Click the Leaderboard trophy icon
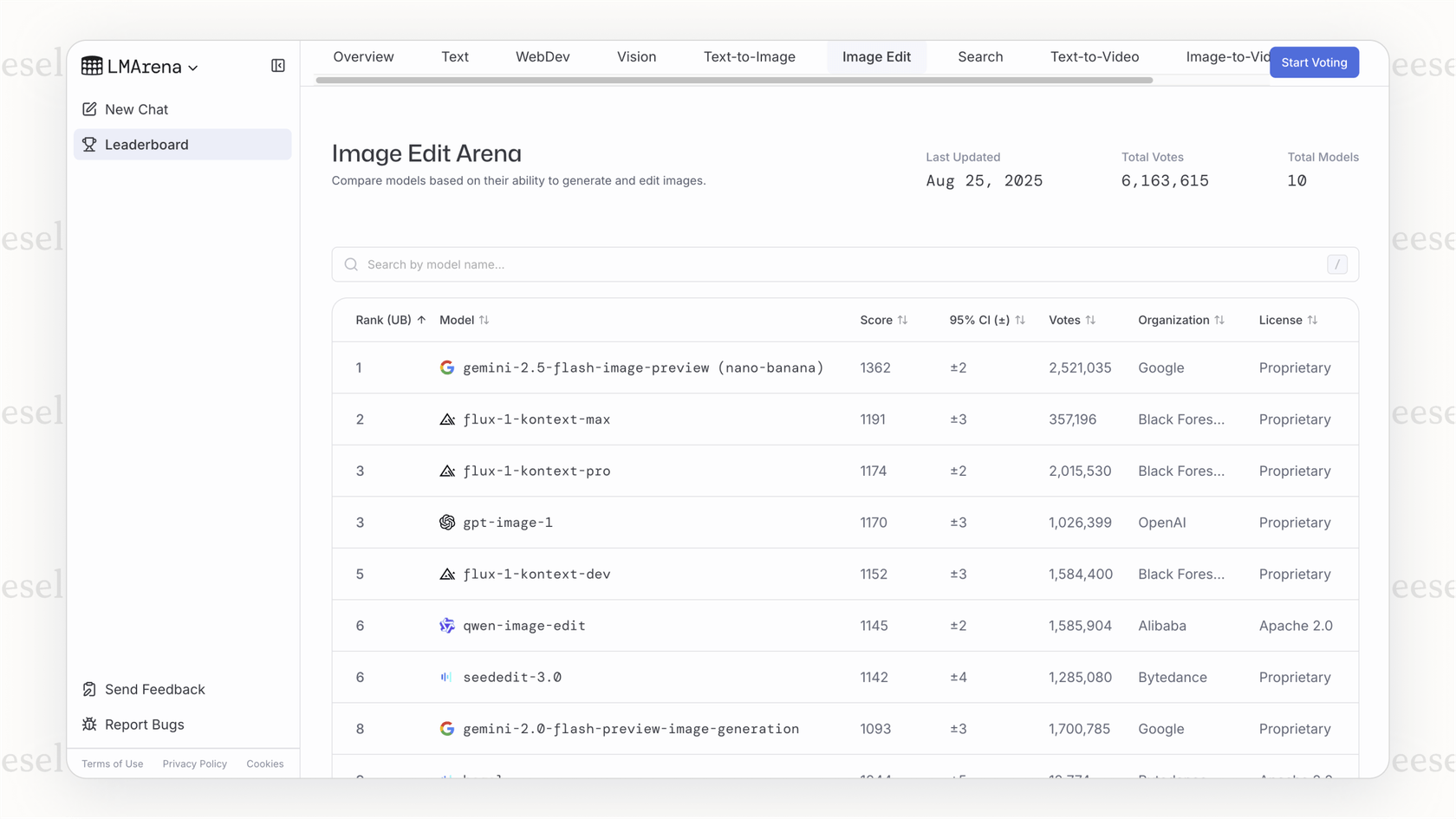This screenshot has width=1456, height=819. [x=89, y=145]
